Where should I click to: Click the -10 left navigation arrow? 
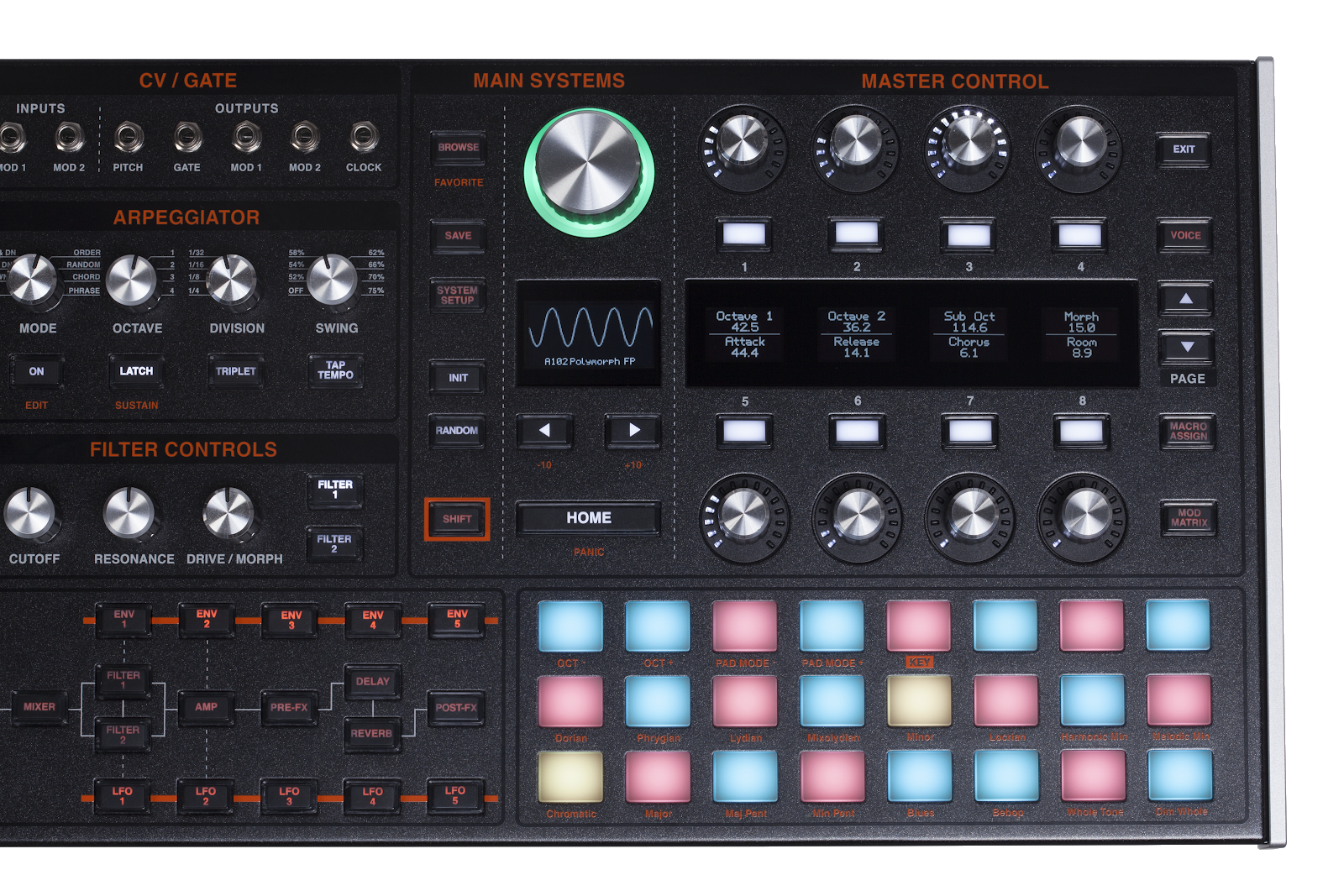coord(545,432)
